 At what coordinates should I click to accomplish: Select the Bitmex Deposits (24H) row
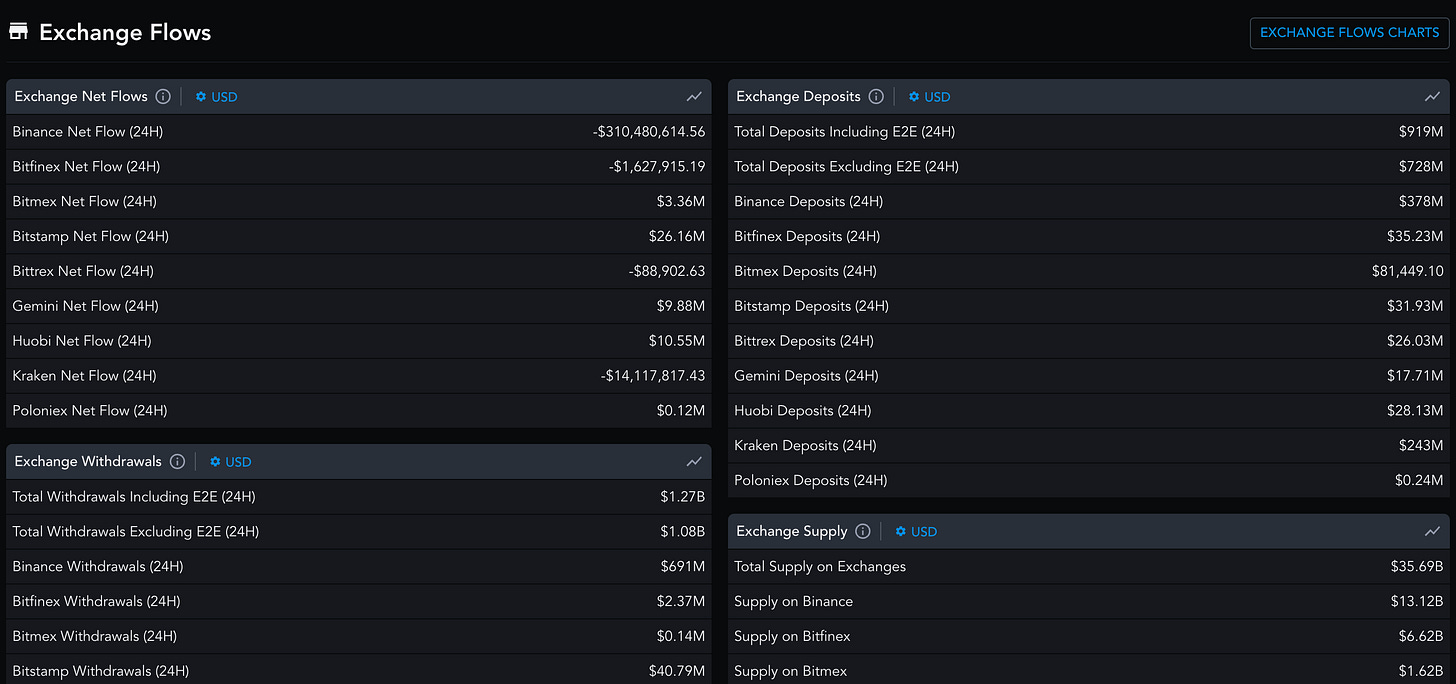click(x=1089, y=272)
